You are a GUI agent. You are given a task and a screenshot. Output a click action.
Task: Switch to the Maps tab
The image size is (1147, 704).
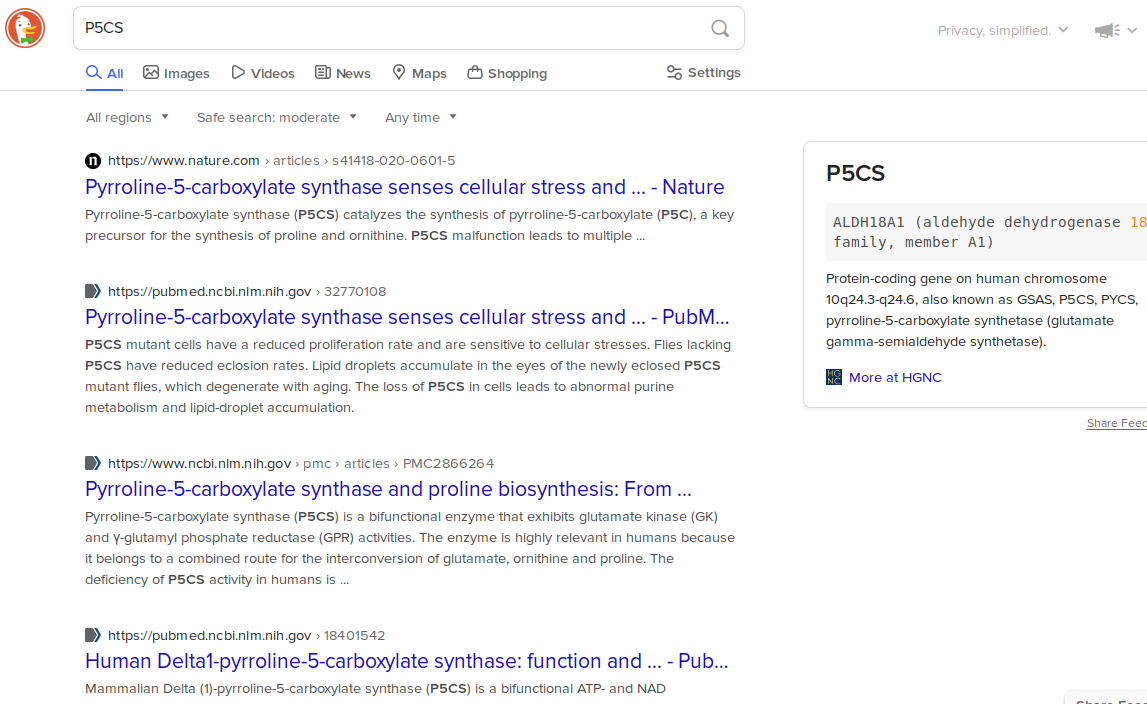[x=419, y=73]
